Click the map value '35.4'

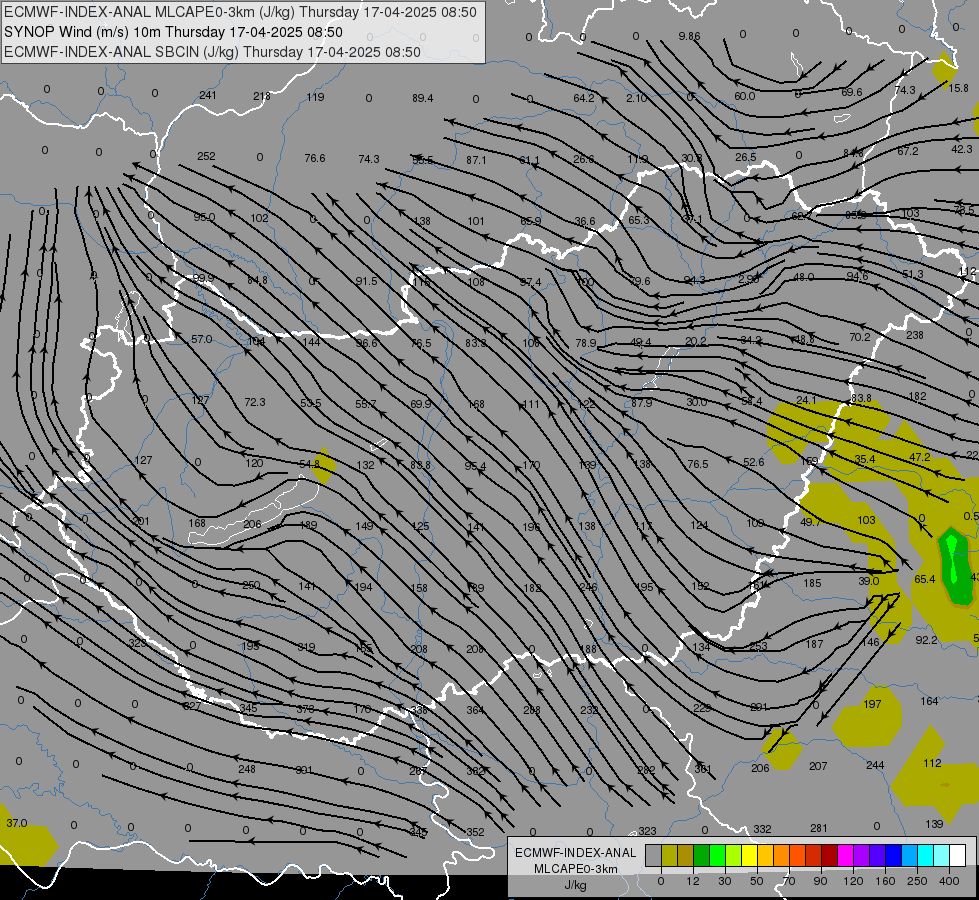point(865,459)
